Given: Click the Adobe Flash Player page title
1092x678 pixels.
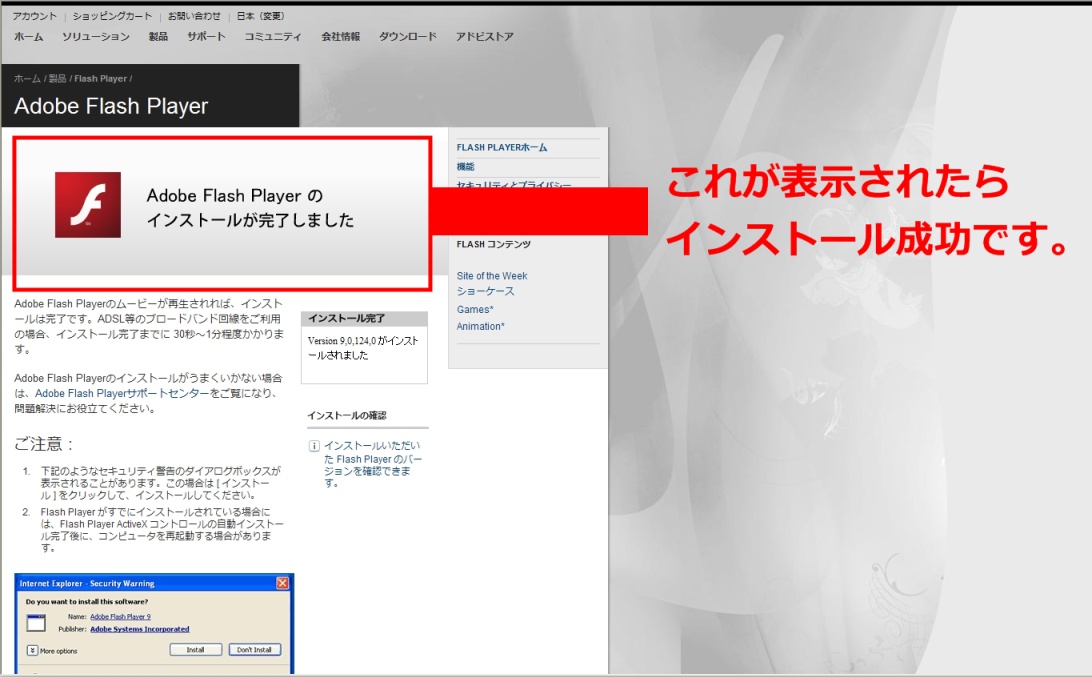Looking at the screenshot, I should click(111, 106).
